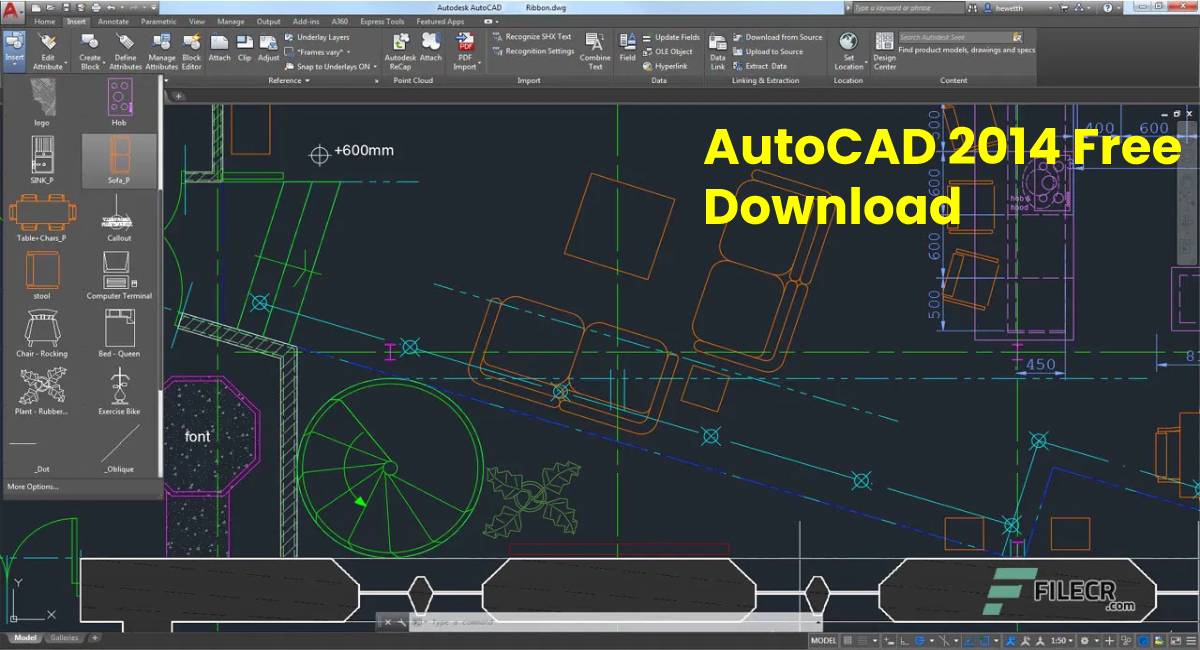Screen dimensions: 1200x650
Task: Open the Parametric ribbon tab
Action: point(158,21)
